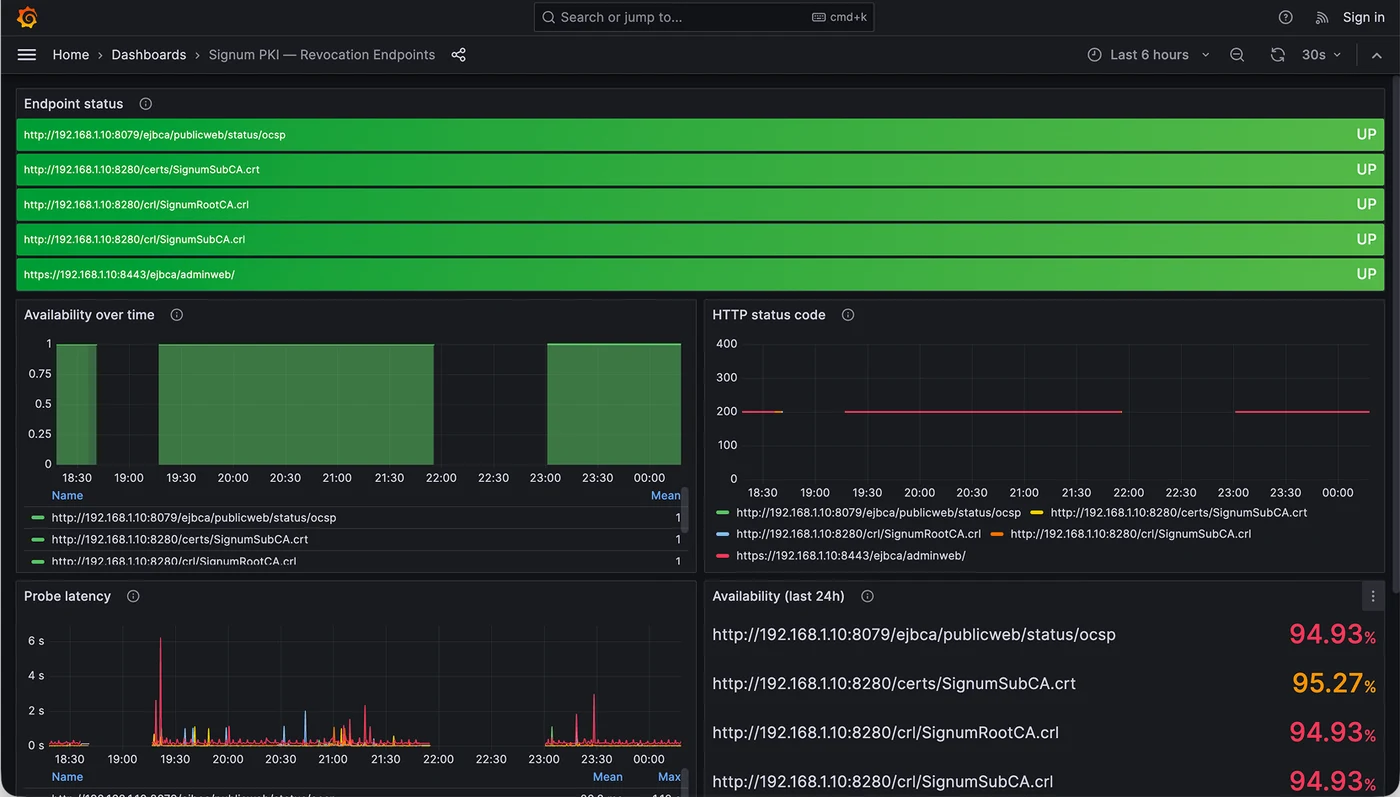Click the ocsp row 94.93% availability value
This screenshot has height=797, width=1400.
coord(1332,634)
